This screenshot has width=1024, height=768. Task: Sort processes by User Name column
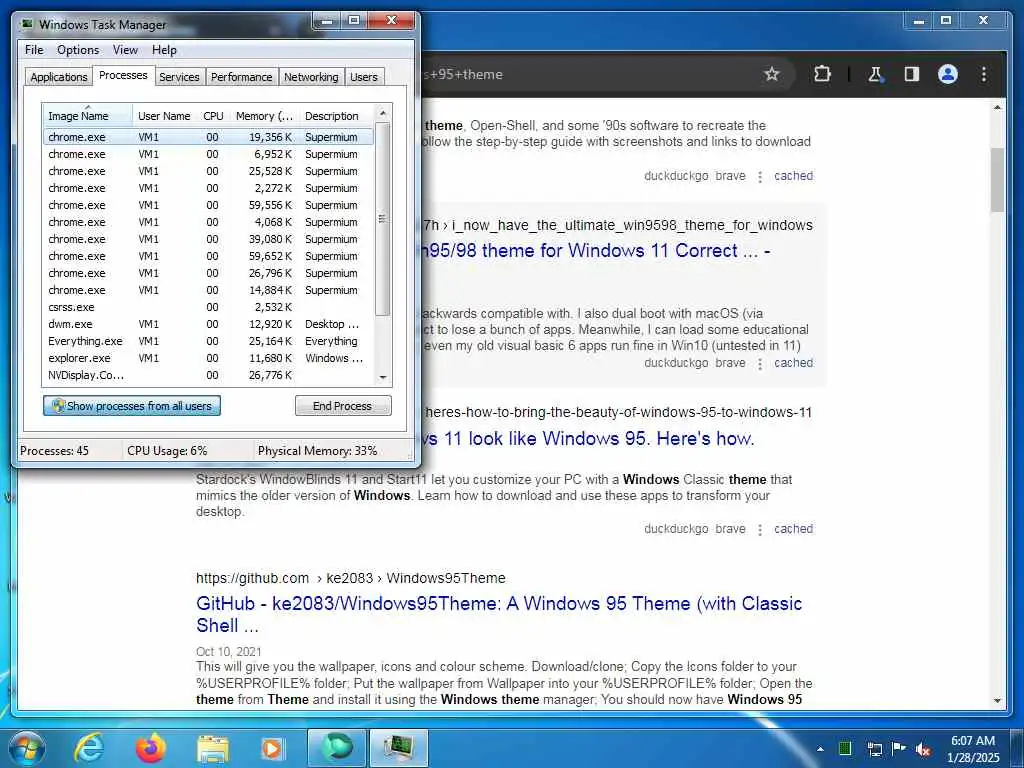click(164, 116)
